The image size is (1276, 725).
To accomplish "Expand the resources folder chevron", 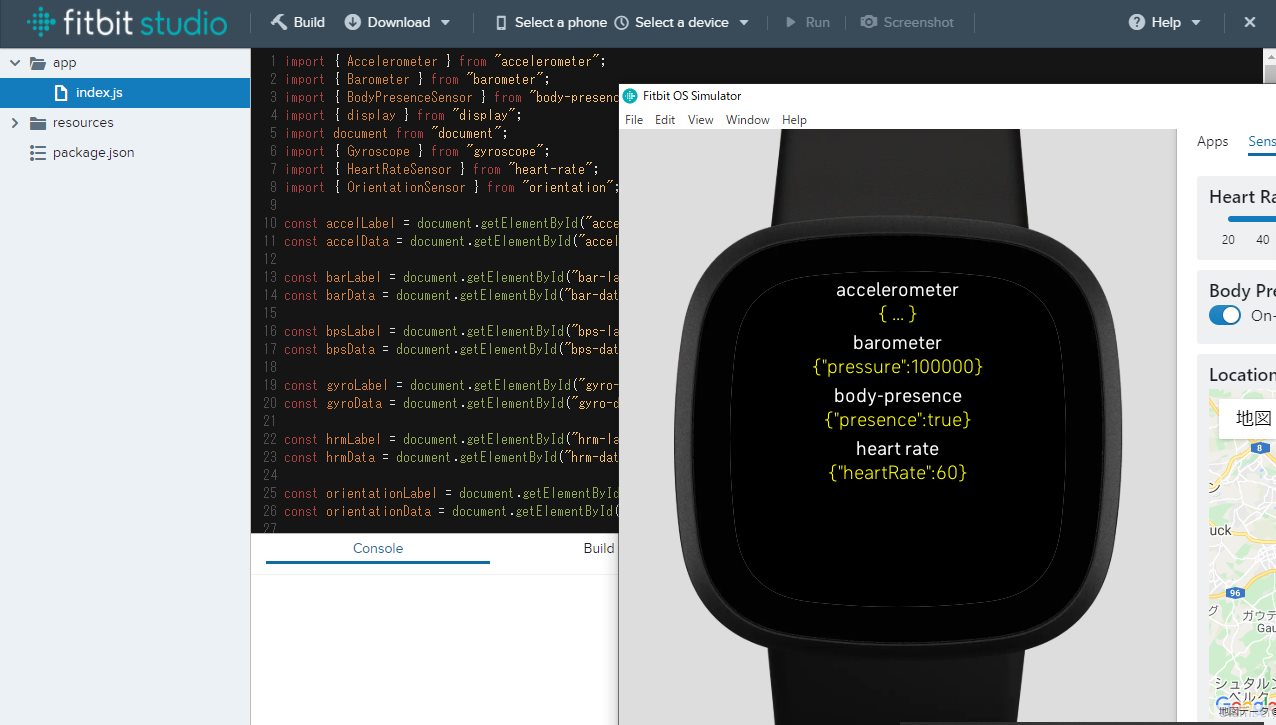I will point(14,122).
